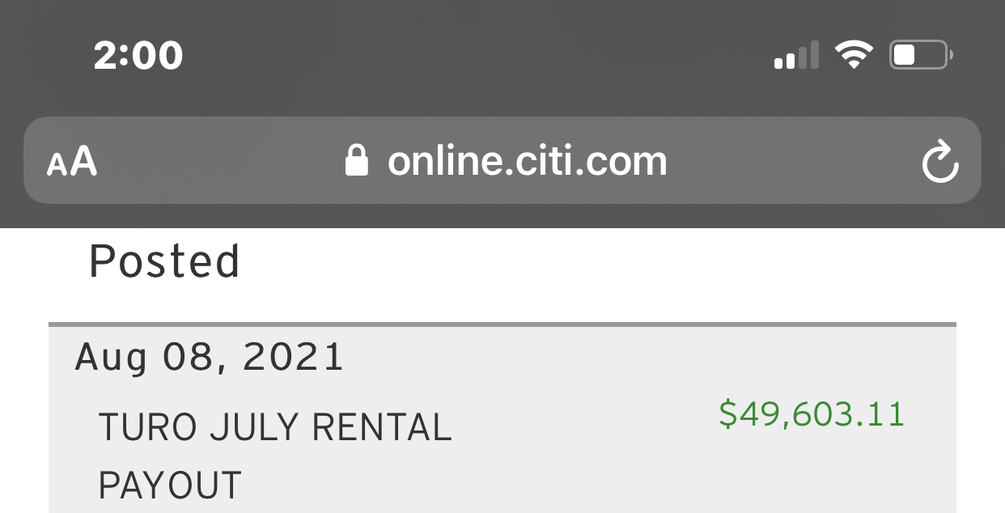Tap the small A in text size control
Viewport: 1005px width, 513px height.
pyautogui.click(x=56, y=165)
